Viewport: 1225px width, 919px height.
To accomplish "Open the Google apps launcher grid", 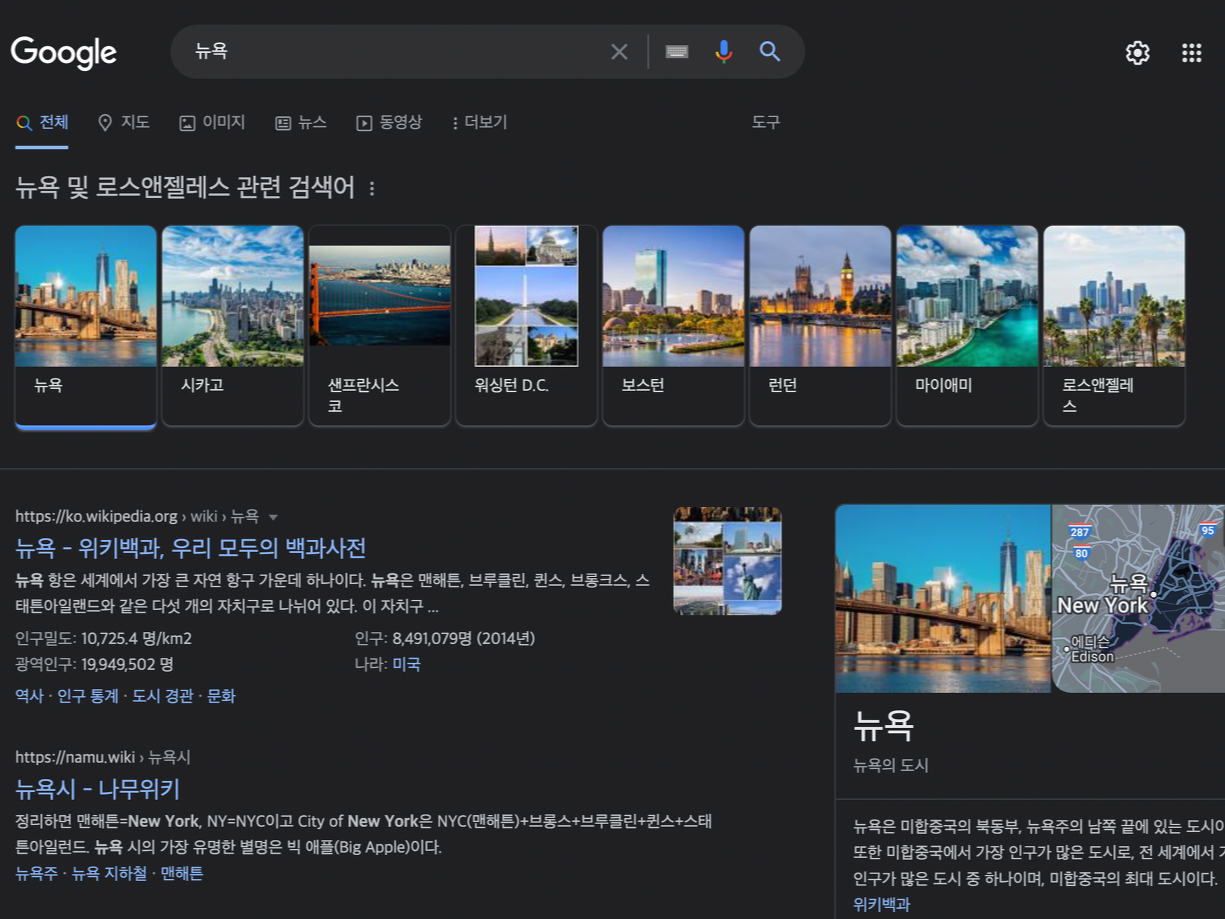I will tap(1191, 52).
